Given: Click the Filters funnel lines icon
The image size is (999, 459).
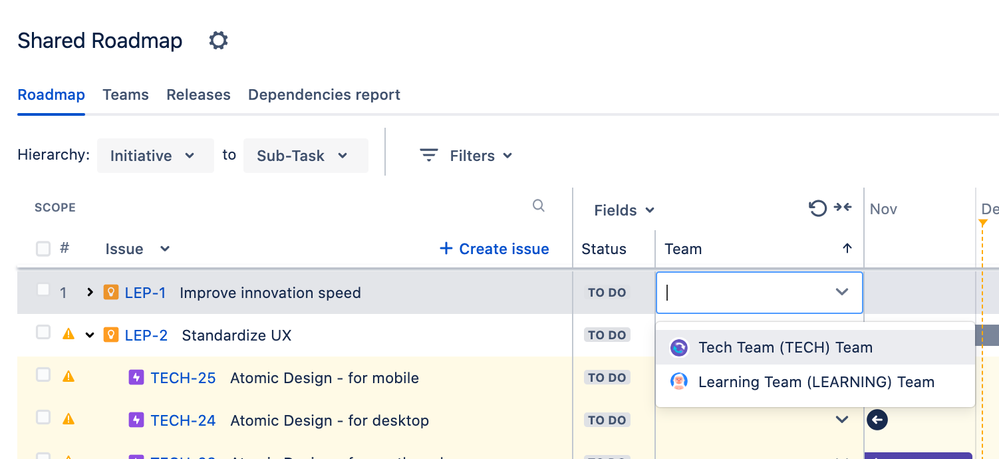Looking at the screenshot, I should click(429, 155).
